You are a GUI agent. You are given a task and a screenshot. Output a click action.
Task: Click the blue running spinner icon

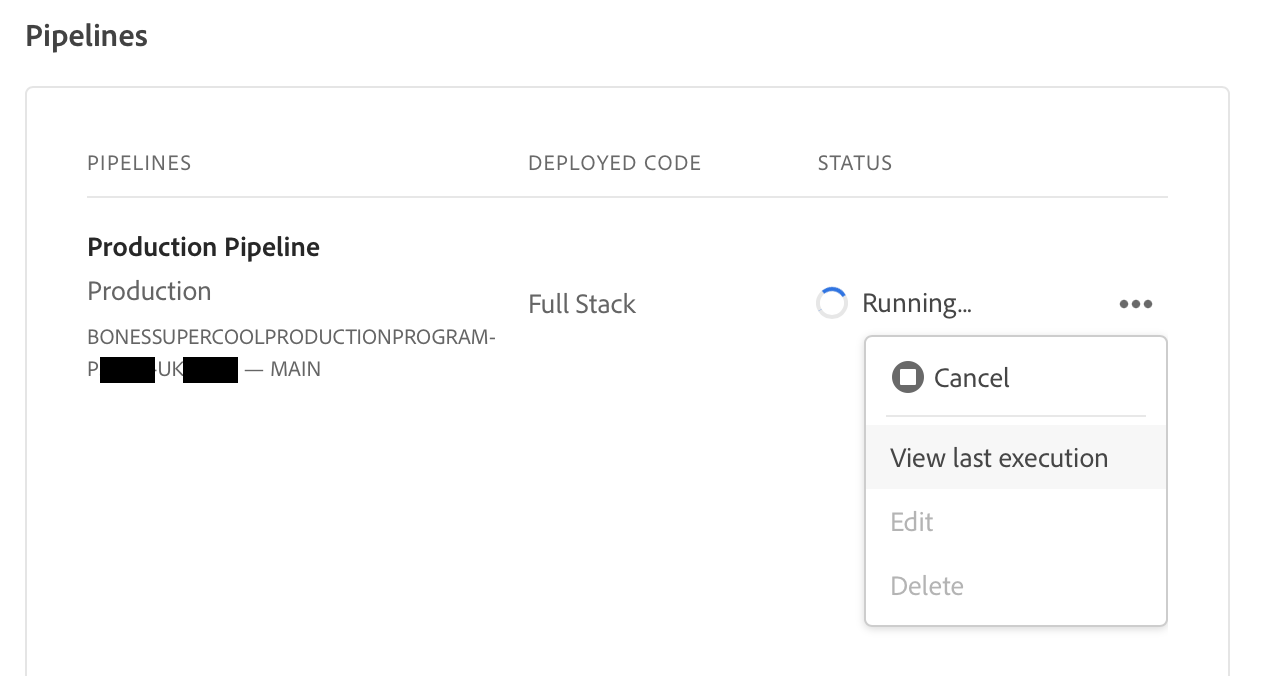pyautogui.click(x=832, y=303)
